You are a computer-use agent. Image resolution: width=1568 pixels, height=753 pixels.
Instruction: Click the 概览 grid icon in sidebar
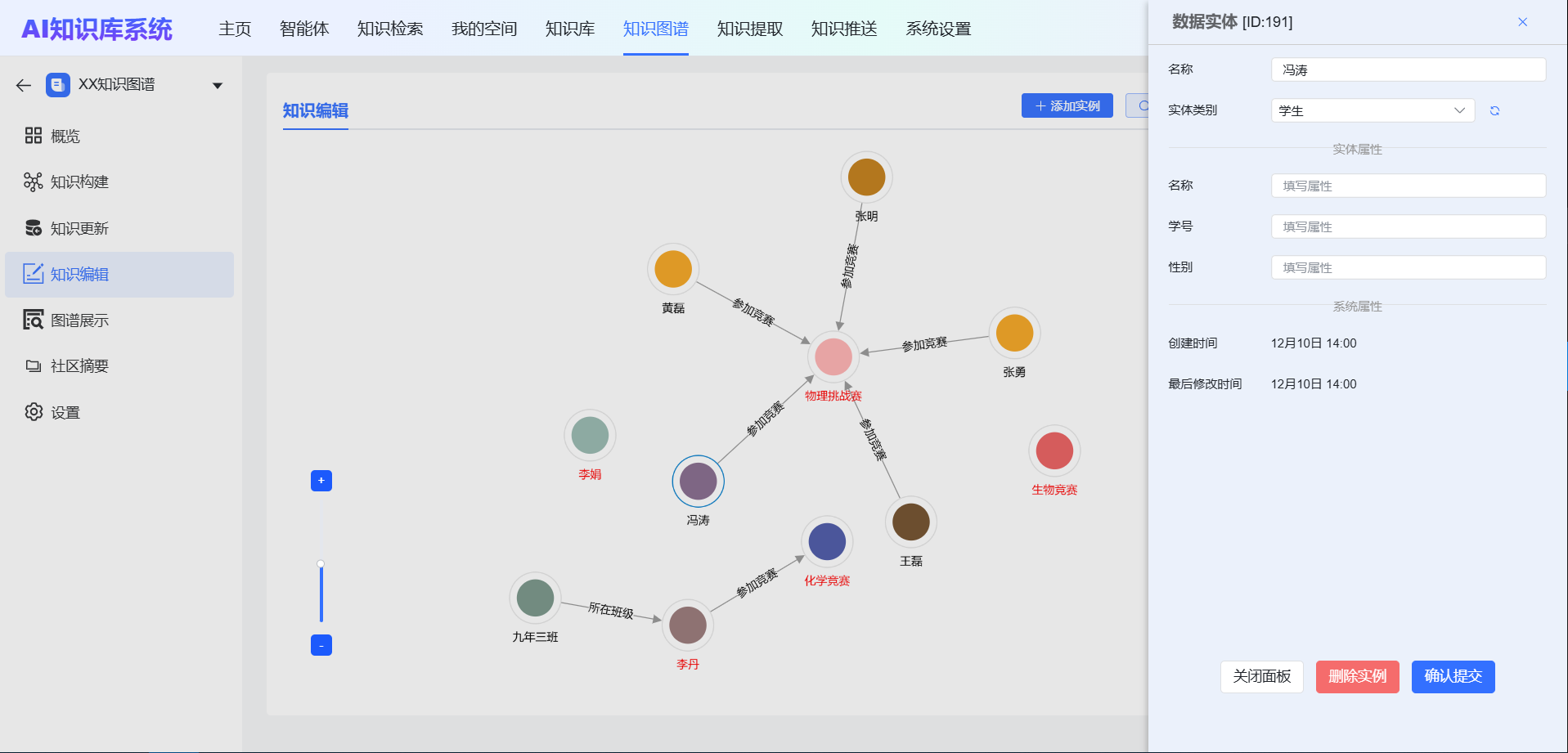tap(34, 136)
